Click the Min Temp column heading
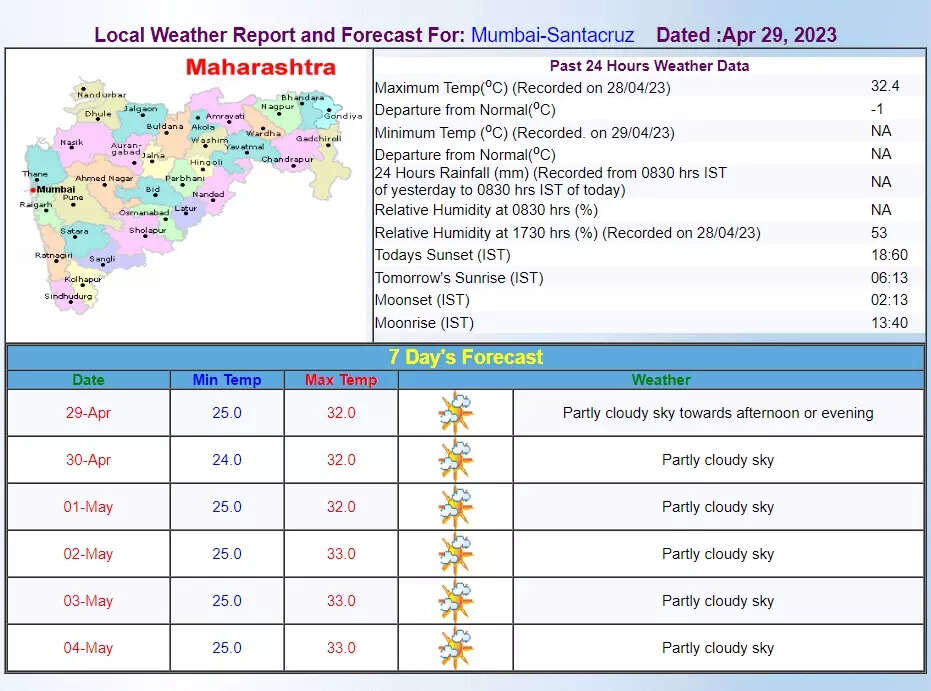 pyautogui.click(x=225, y=380)
